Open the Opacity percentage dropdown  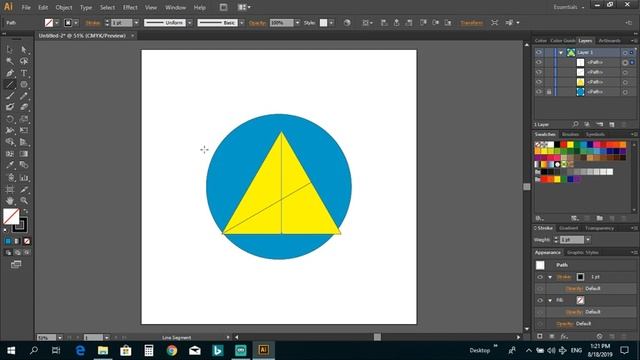[297, 23]
